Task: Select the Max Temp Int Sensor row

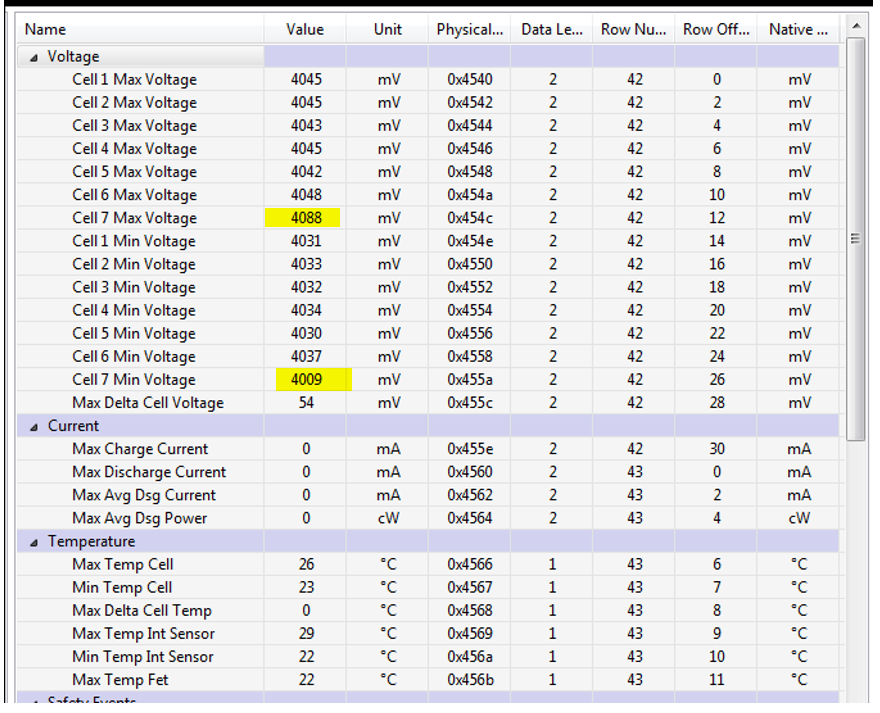Action: tap(428, 633)
